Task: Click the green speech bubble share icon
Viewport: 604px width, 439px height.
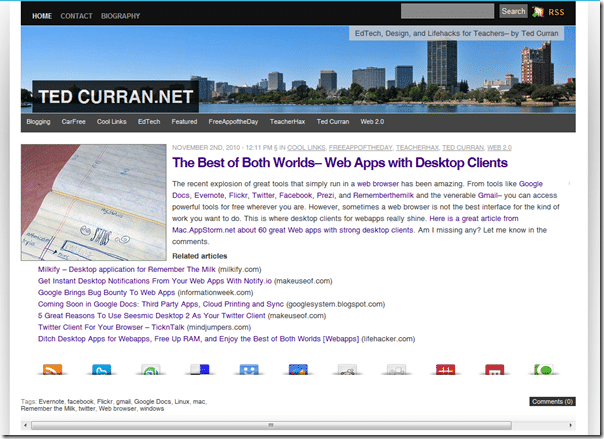Action: pyautogui.click(x=544, y=370)
